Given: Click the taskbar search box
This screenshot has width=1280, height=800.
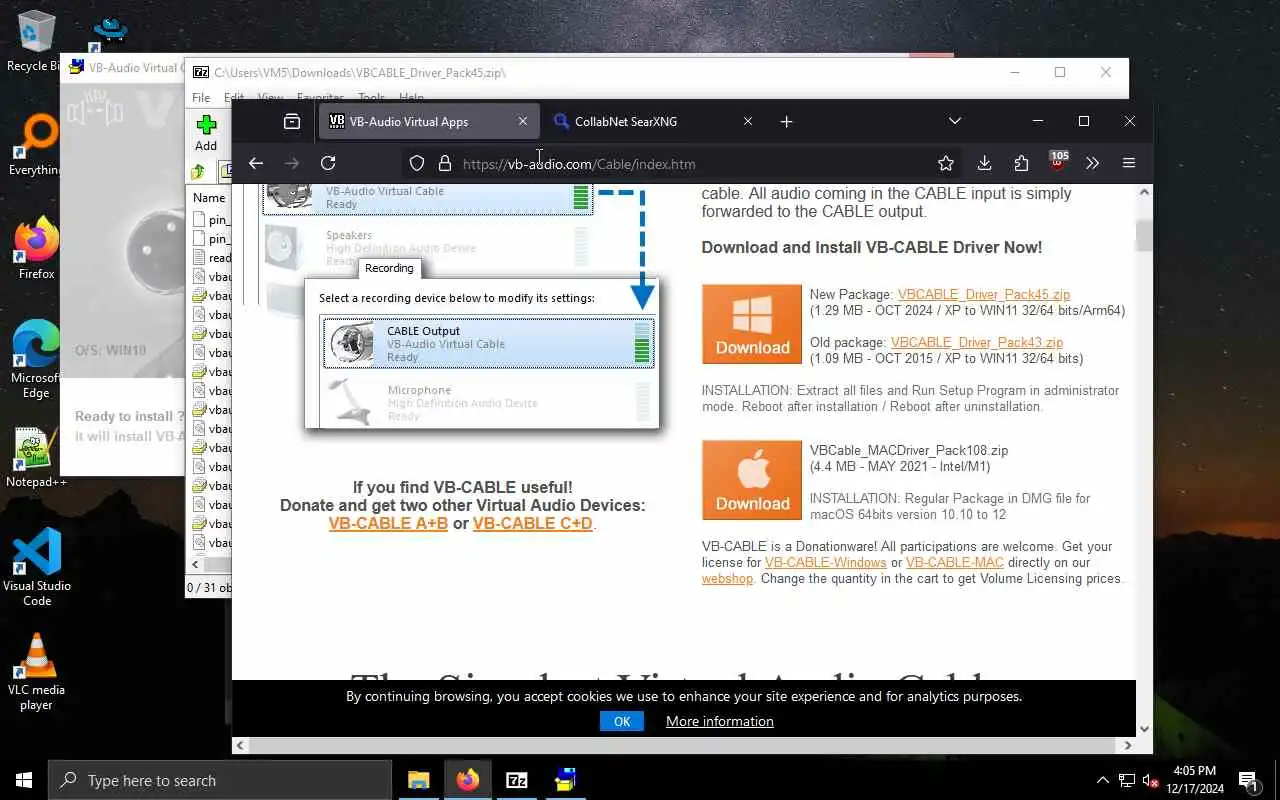Looking at the screenshot, I should point(220,780).
